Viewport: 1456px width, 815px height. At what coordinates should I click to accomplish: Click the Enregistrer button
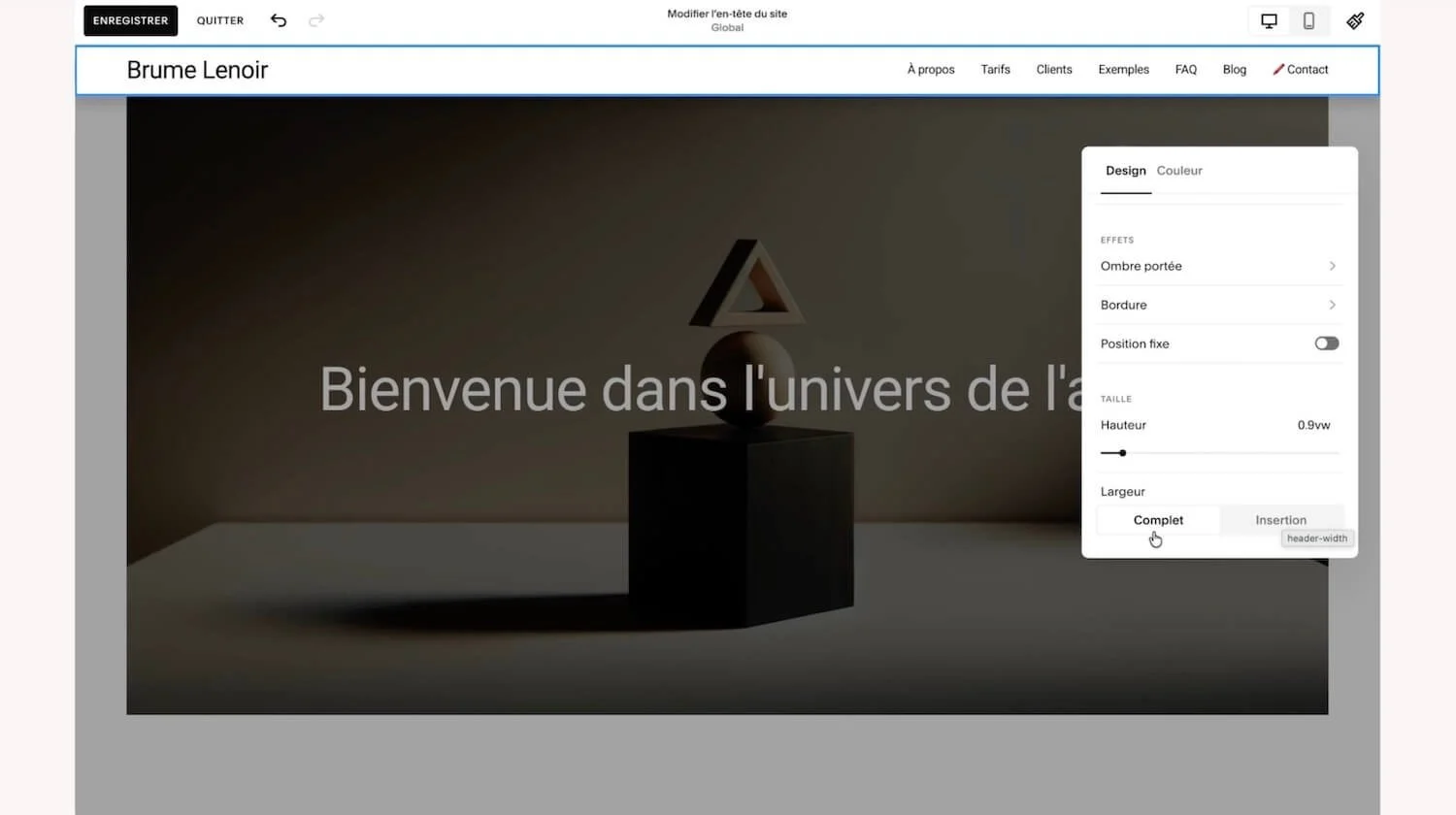pyautogui.click(x=130, y=20)
